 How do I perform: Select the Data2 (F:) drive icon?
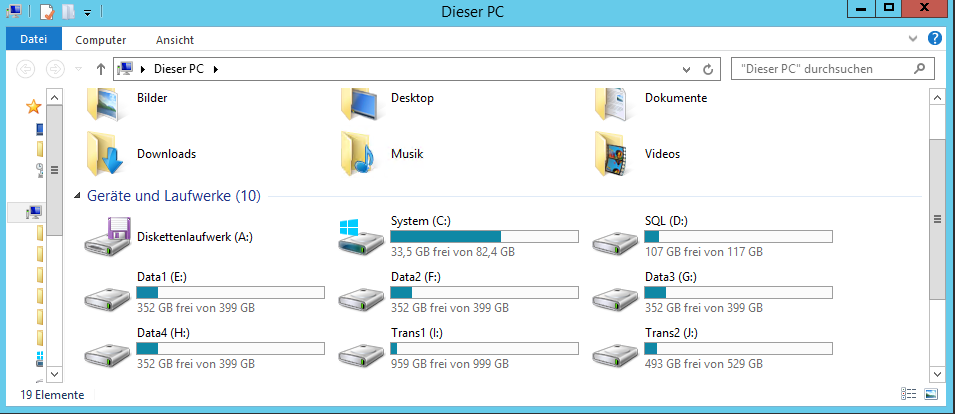point(361,300)
